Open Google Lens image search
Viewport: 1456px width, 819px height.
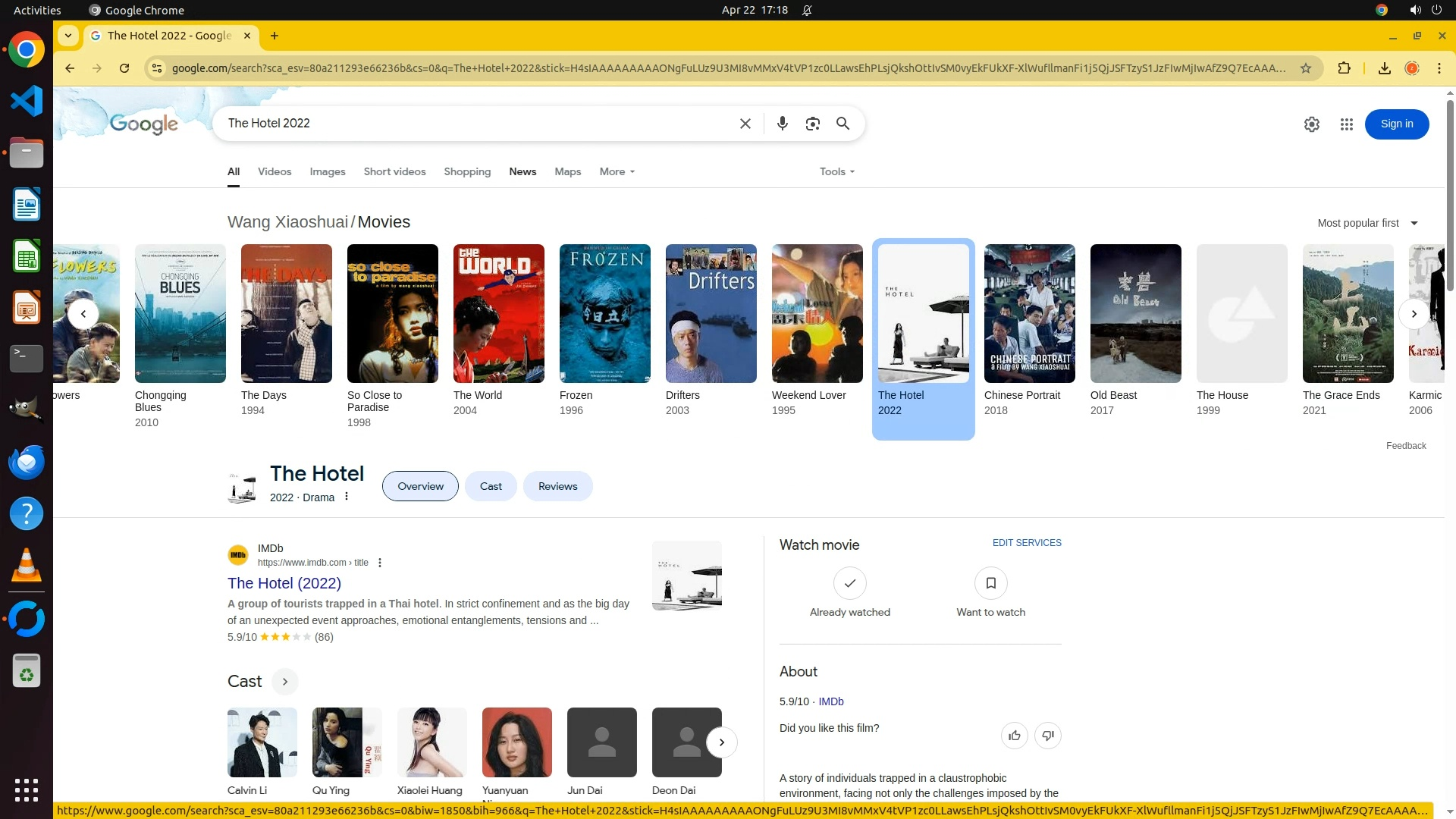coord(812,124)
